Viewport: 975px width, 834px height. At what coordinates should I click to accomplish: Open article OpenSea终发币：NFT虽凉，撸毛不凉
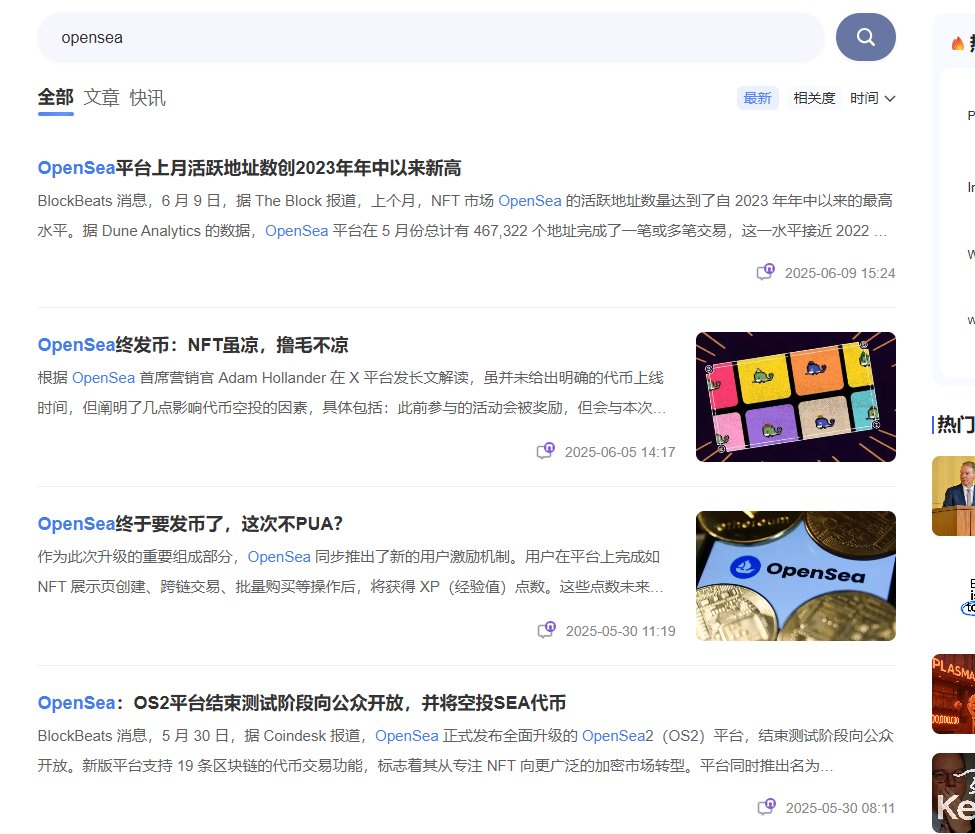pos(193,345)
